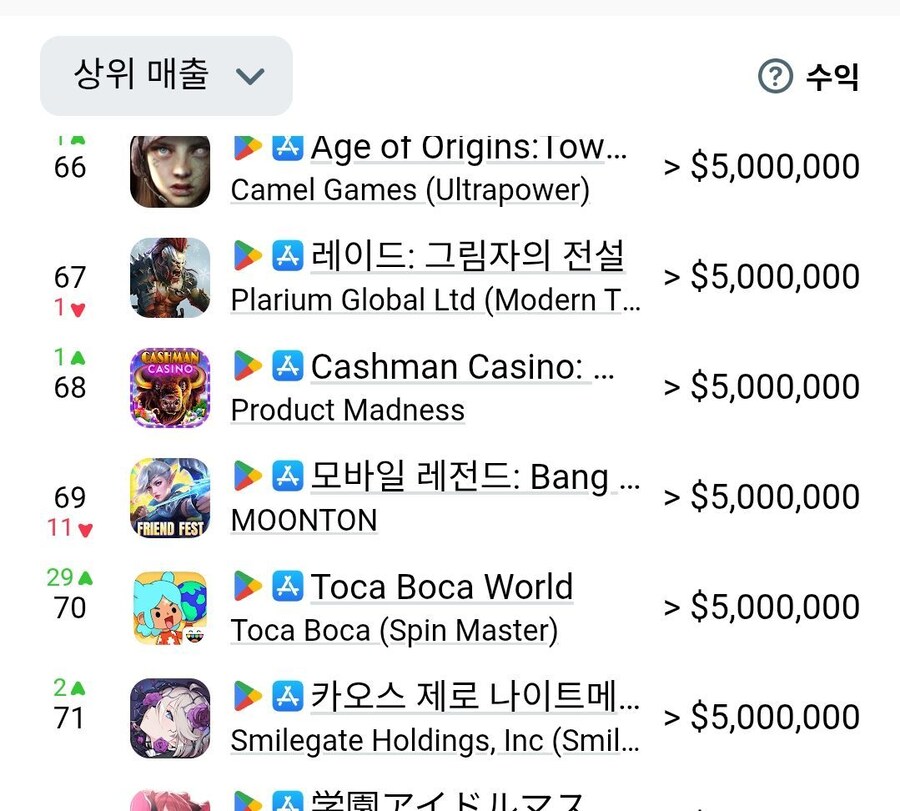Click the Smilegate Holdings, Inc publisher link

pos(431,741)
